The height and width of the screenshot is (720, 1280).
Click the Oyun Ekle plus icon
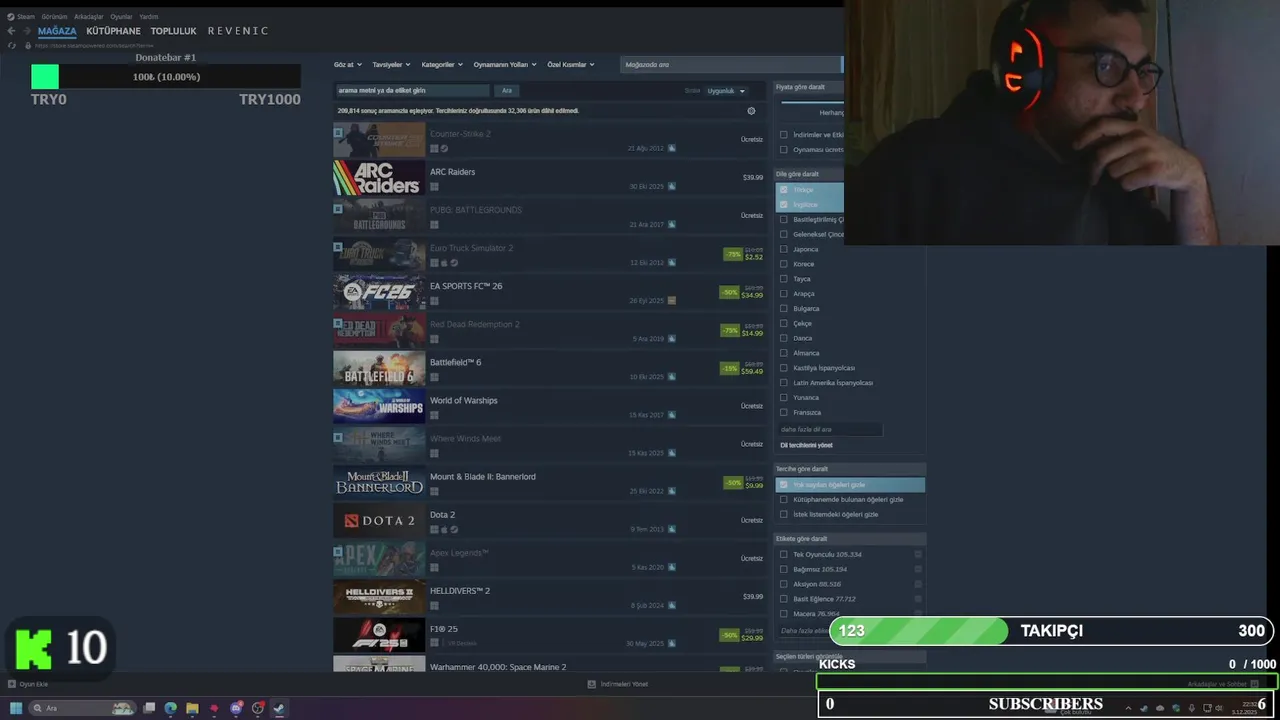pyautogui.click(x=12, y=684)
